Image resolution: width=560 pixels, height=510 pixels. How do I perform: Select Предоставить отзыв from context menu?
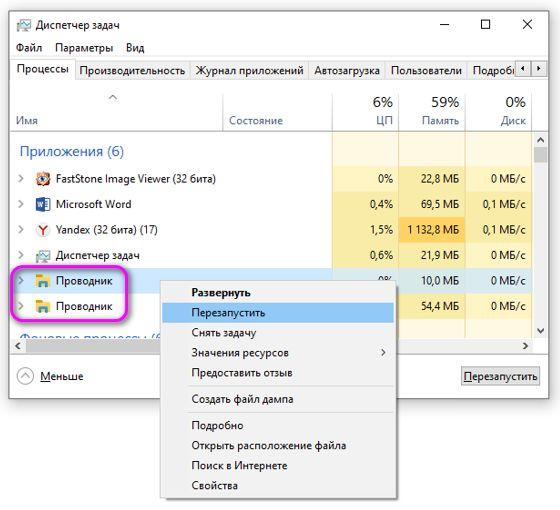click(279, 373)
